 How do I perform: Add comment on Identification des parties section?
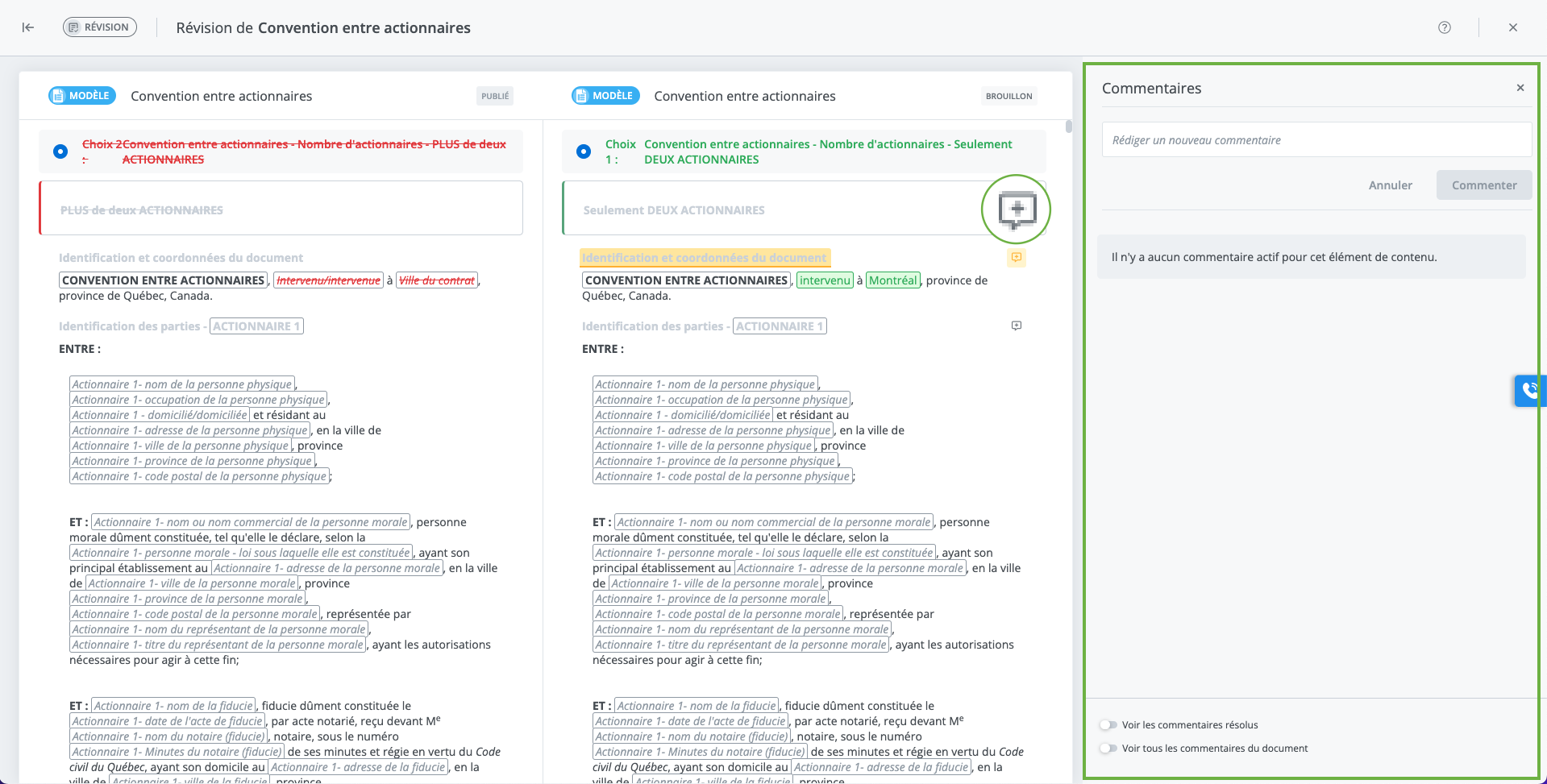1017,326
